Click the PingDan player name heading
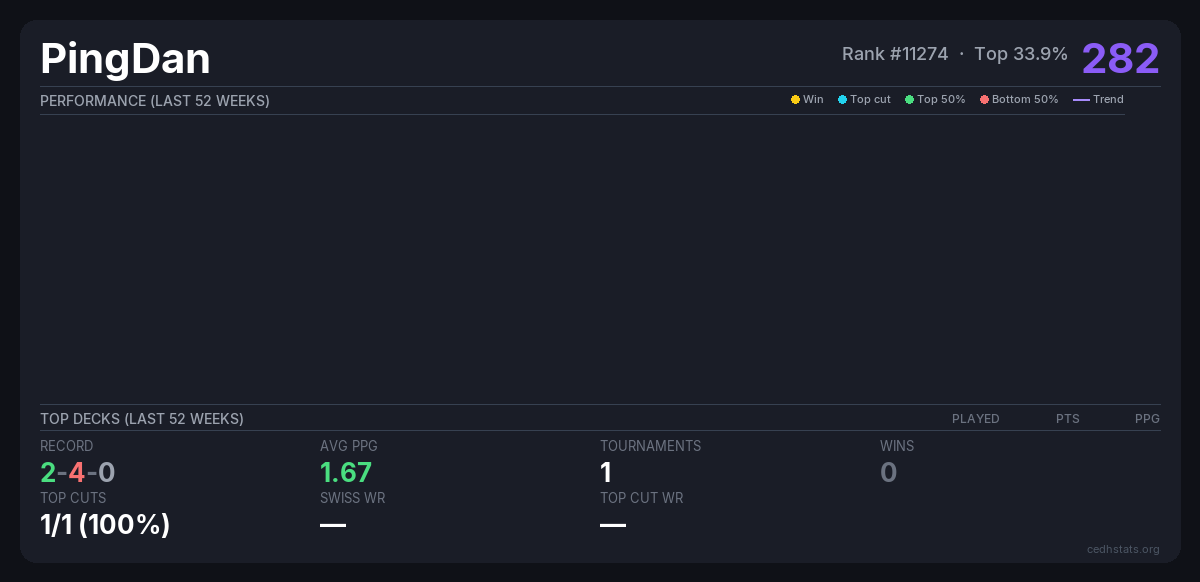This screenshot has height=582, width=1200. click(x=125, y=59)
